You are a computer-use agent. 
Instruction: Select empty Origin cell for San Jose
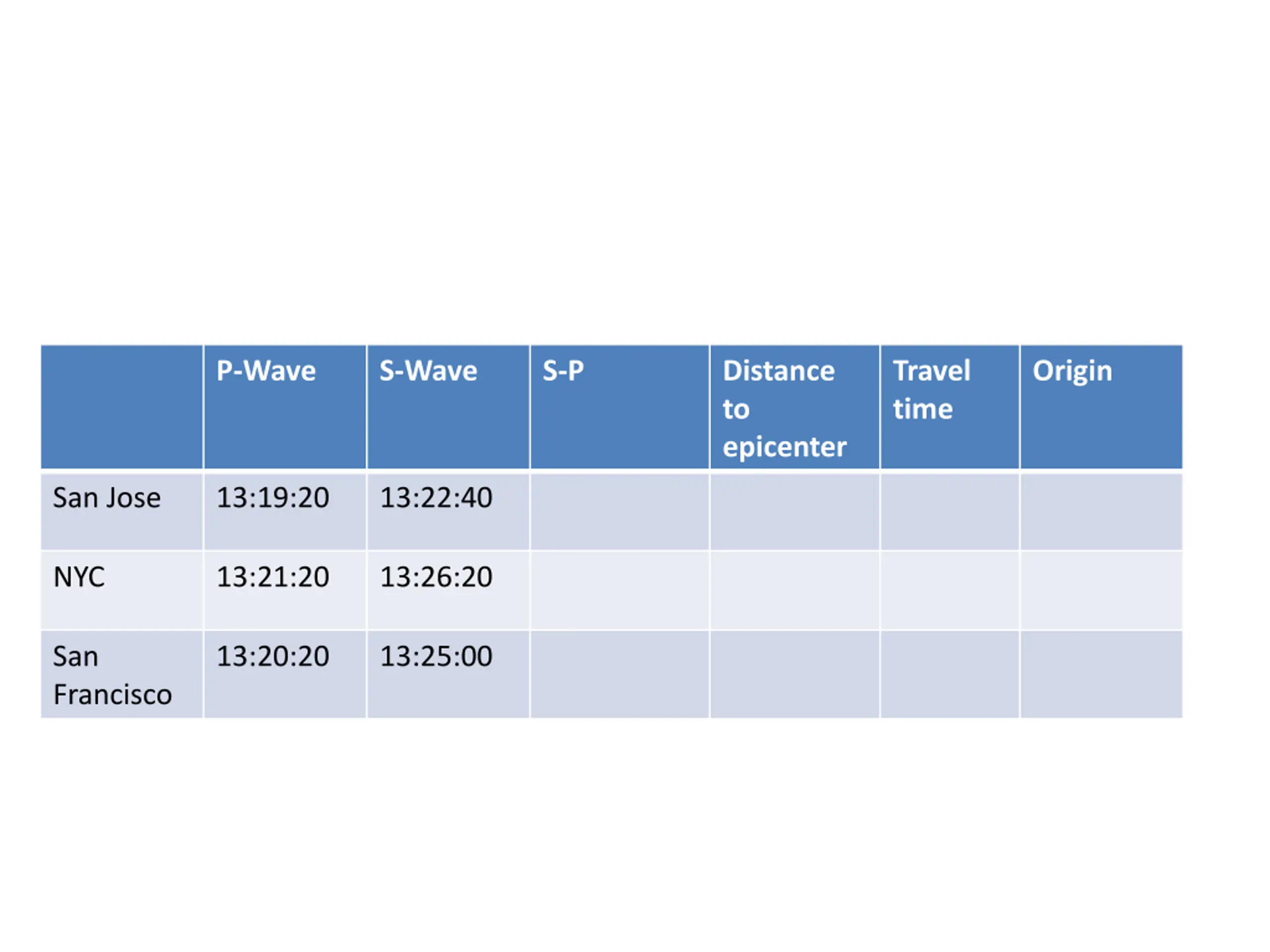point(1101,511)
